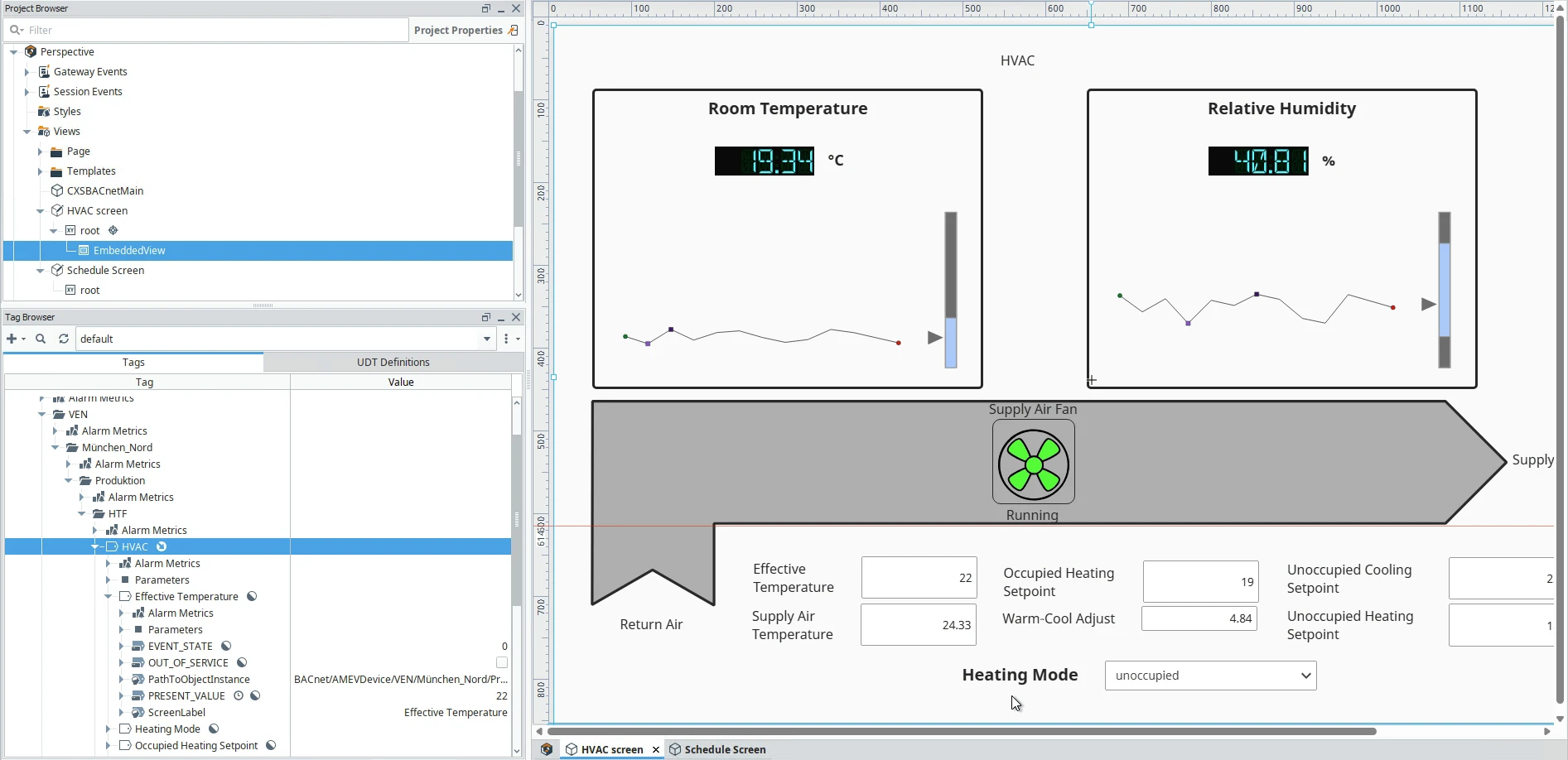Select the Schedule Screen view in tree

(x=105, y=271)
